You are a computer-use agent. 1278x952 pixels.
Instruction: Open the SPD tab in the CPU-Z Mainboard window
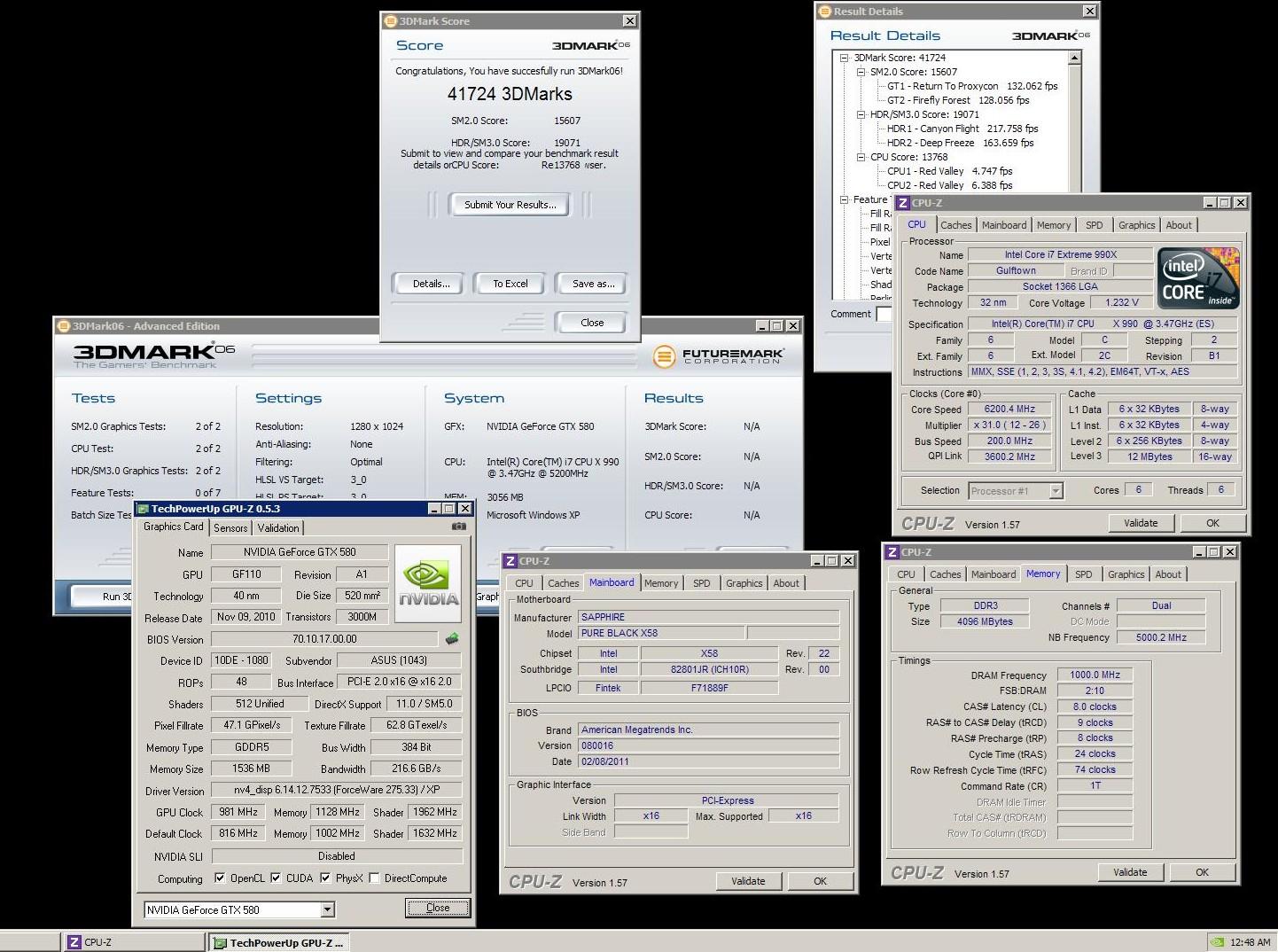tap(701, 583)
